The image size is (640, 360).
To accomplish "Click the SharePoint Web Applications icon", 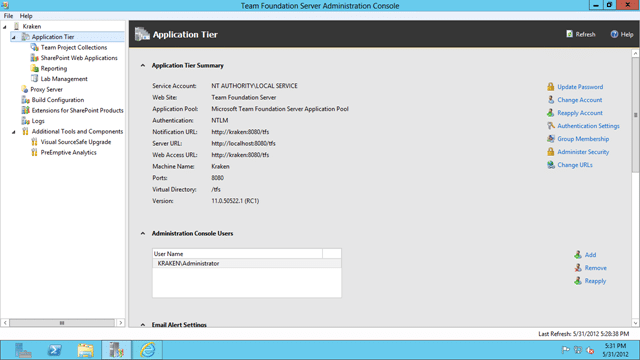I will click(35, 58).
